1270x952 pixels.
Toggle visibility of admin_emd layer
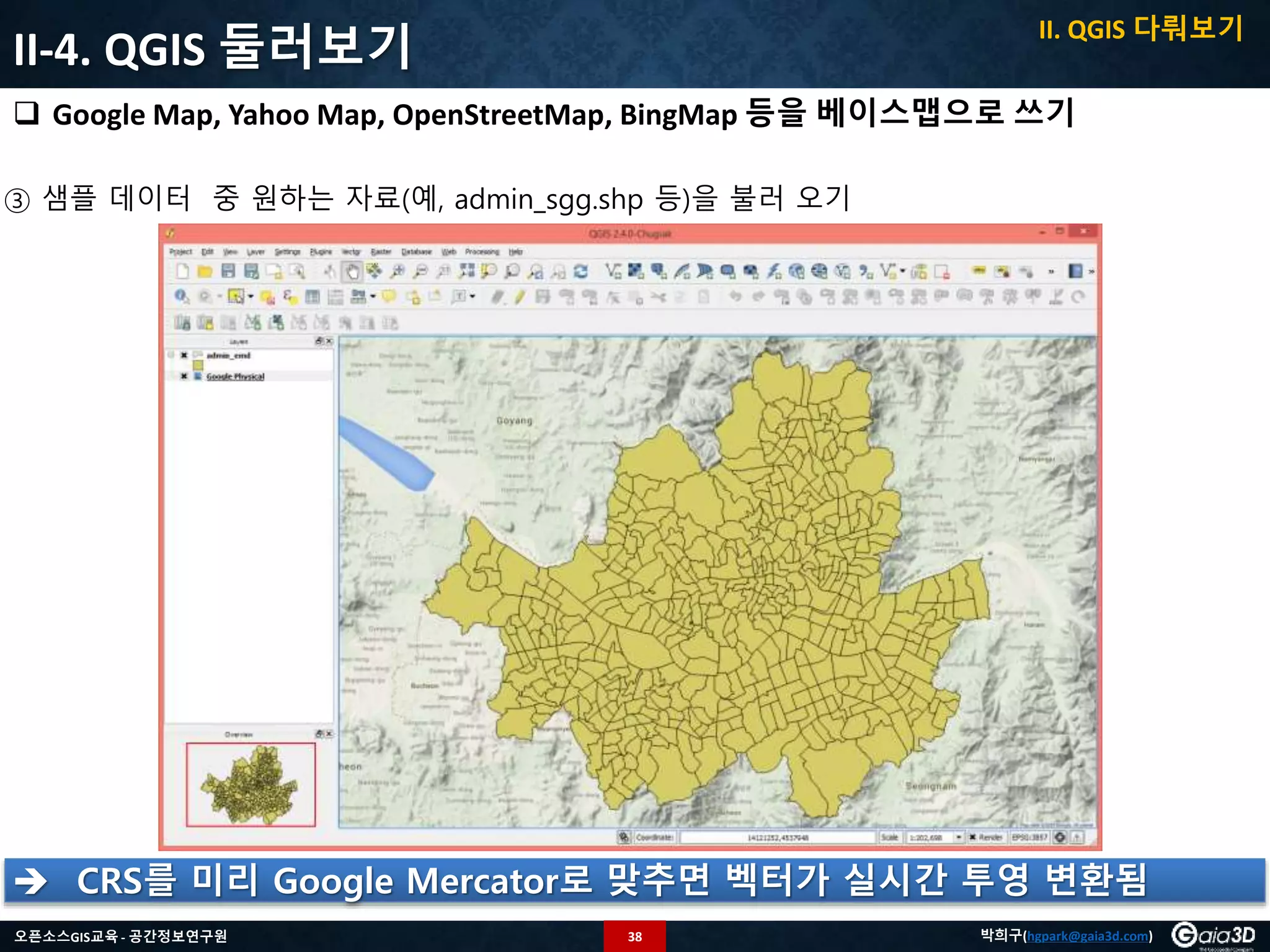click(184, 355)
